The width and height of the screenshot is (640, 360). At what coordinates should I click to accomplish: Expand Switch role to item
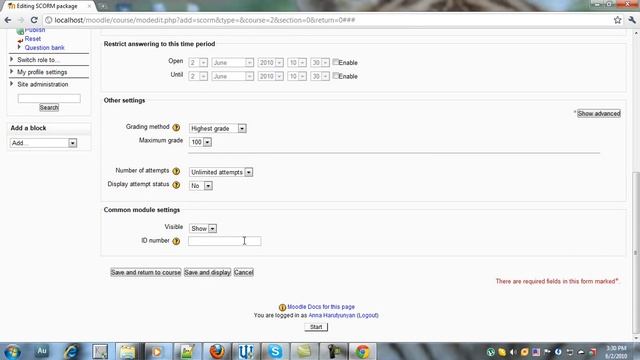(11, 60)
